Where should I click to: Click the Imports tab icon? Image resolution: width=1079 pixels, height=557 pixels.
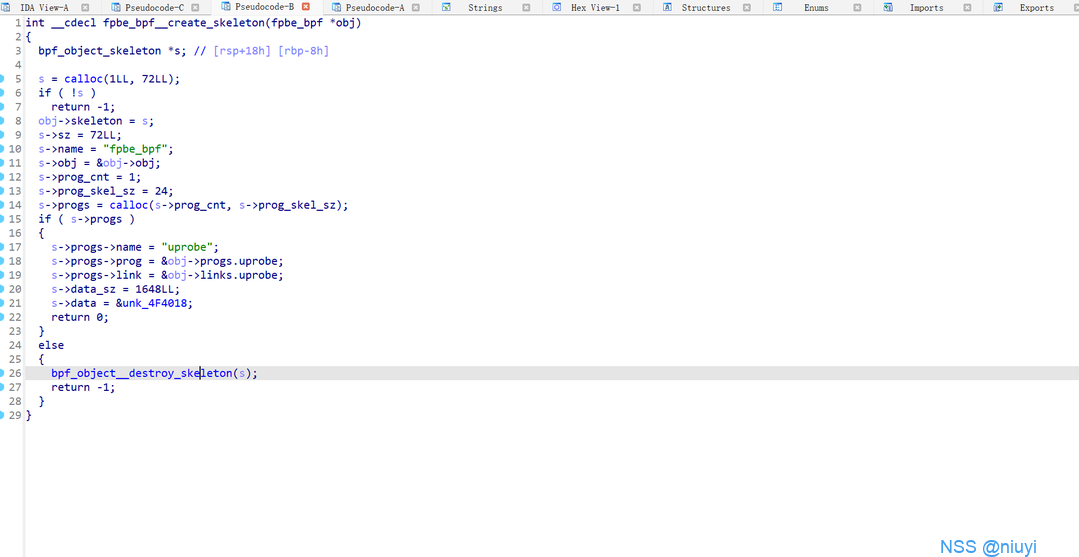[887, 7]
